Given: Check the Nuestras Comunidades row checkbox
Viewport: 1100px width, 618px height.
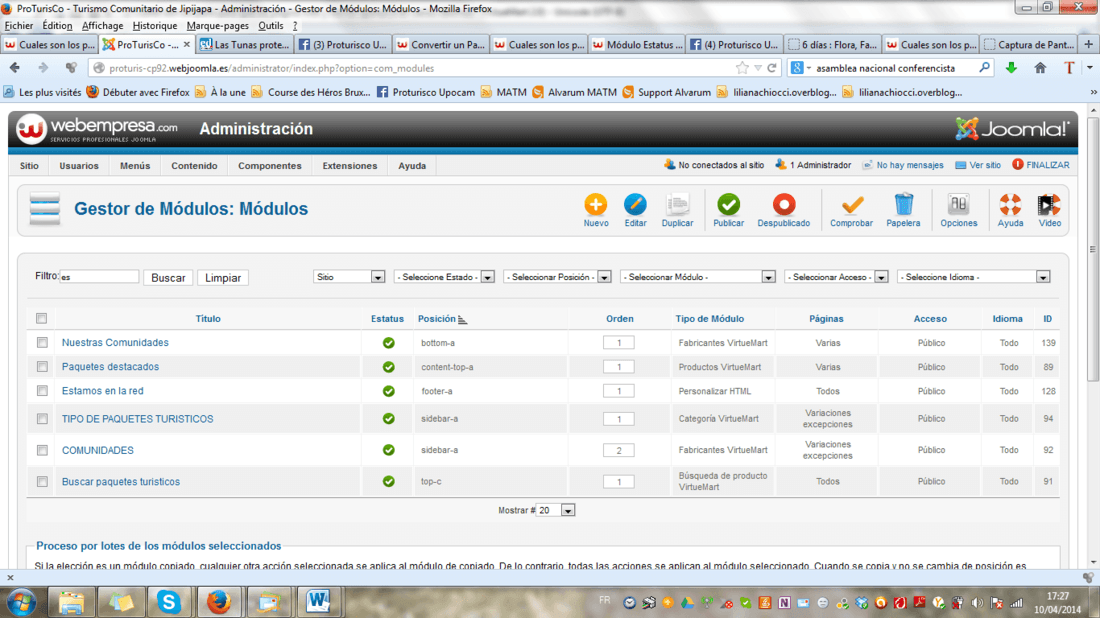Looking at the screenshot, I should coord(42,342).
